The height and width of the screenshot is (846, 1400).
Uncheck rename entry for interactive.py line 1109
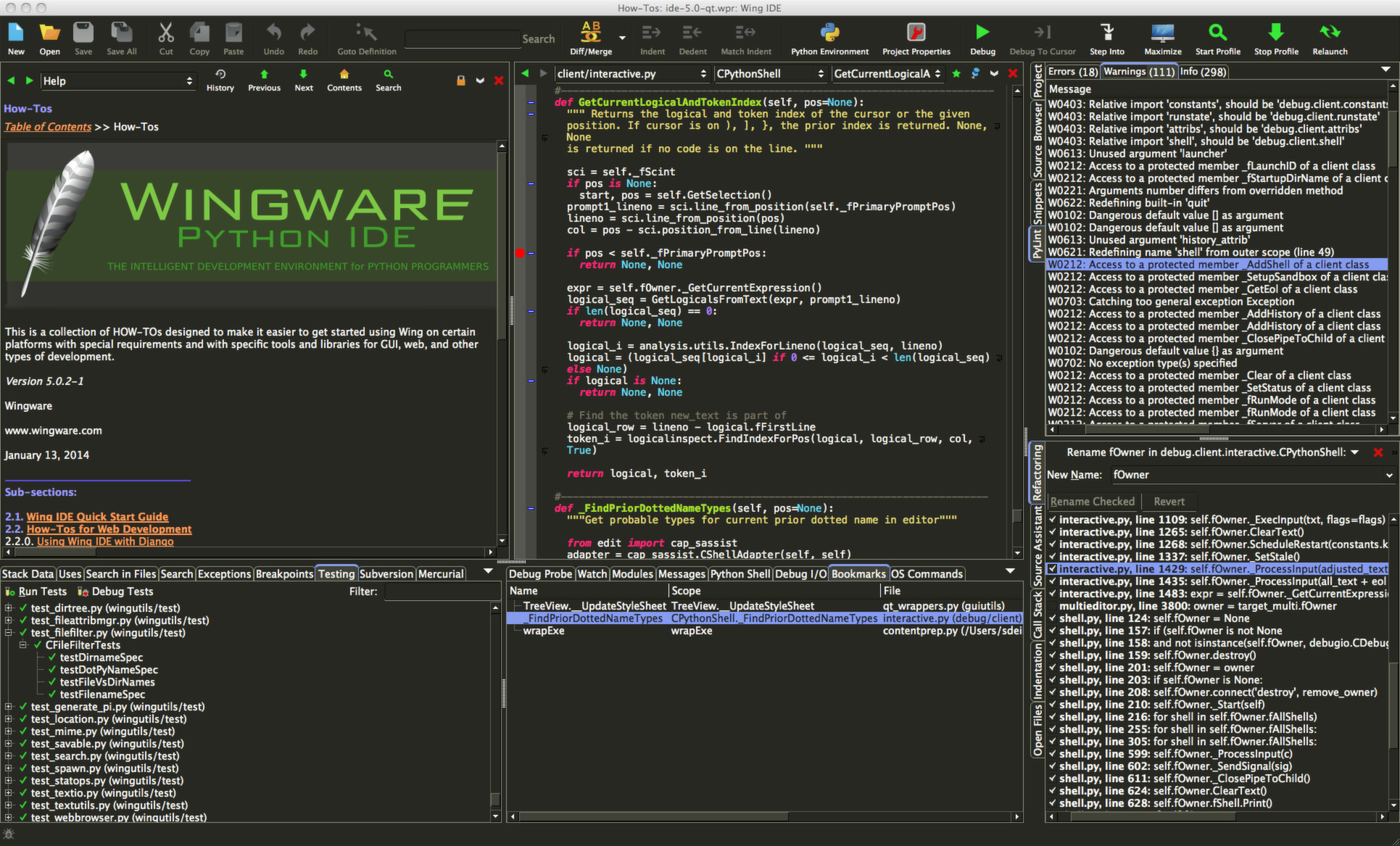1053,520
